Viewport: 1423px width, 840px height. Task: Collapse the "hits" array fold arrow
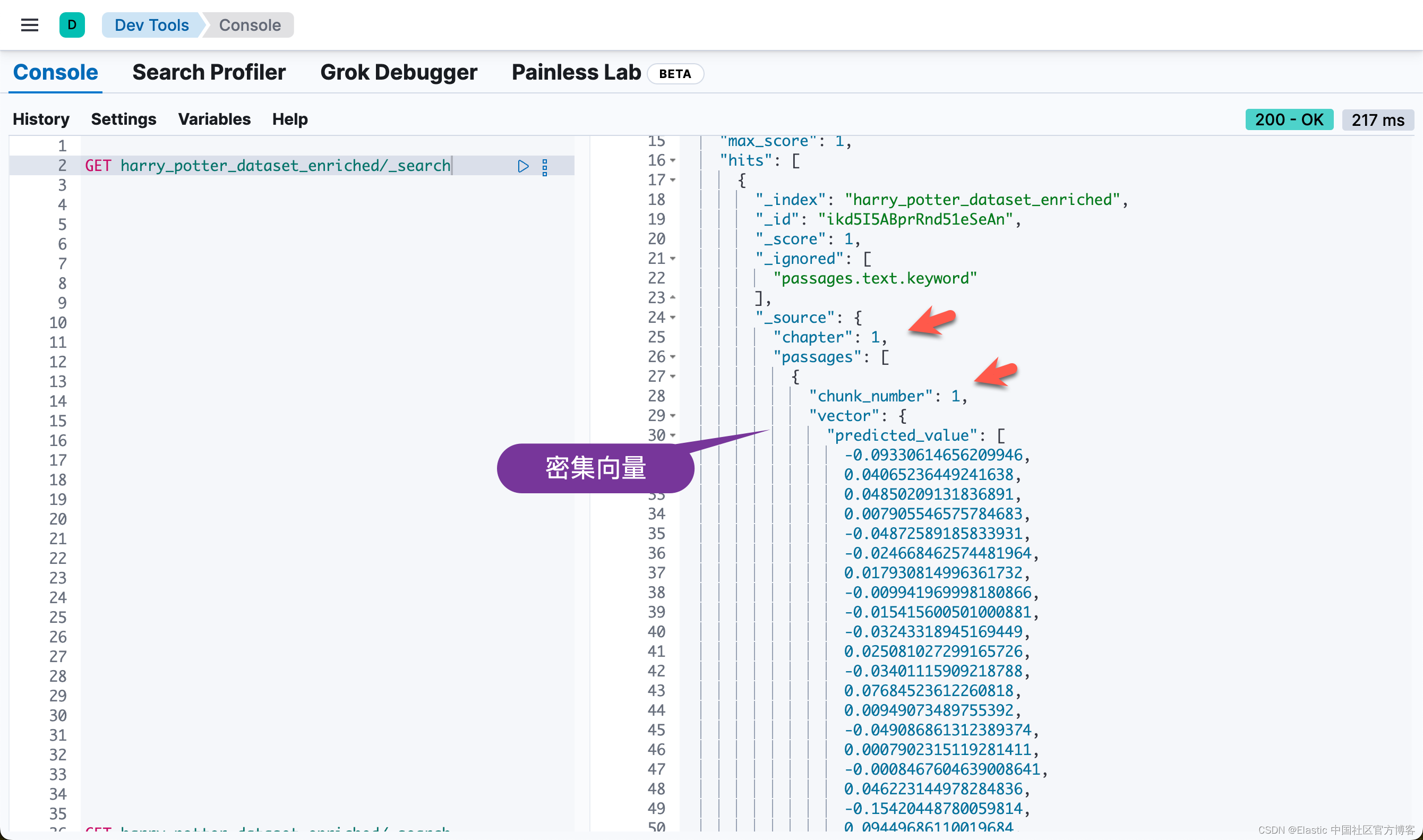[673, 161]
